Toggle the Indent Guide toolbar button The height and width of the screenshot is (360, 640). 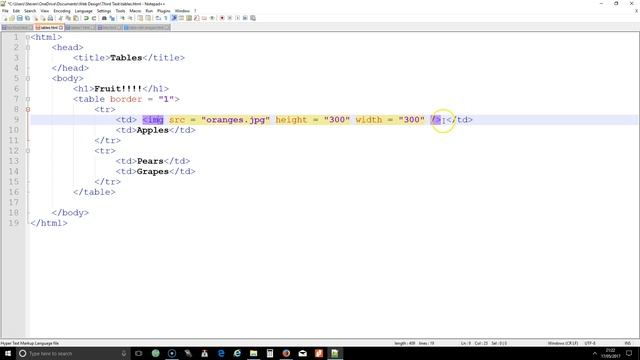point(174,18)
